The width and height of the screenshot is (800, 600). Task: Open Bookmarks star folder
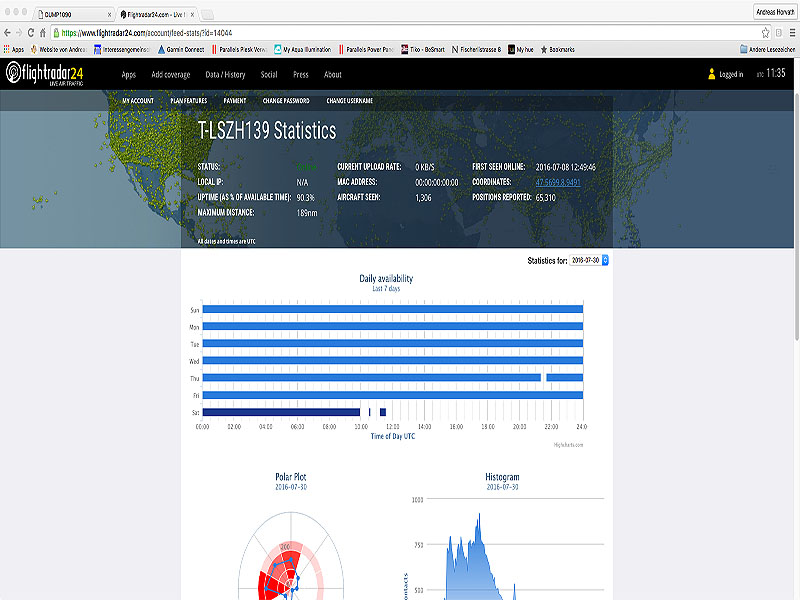(558, 49)
